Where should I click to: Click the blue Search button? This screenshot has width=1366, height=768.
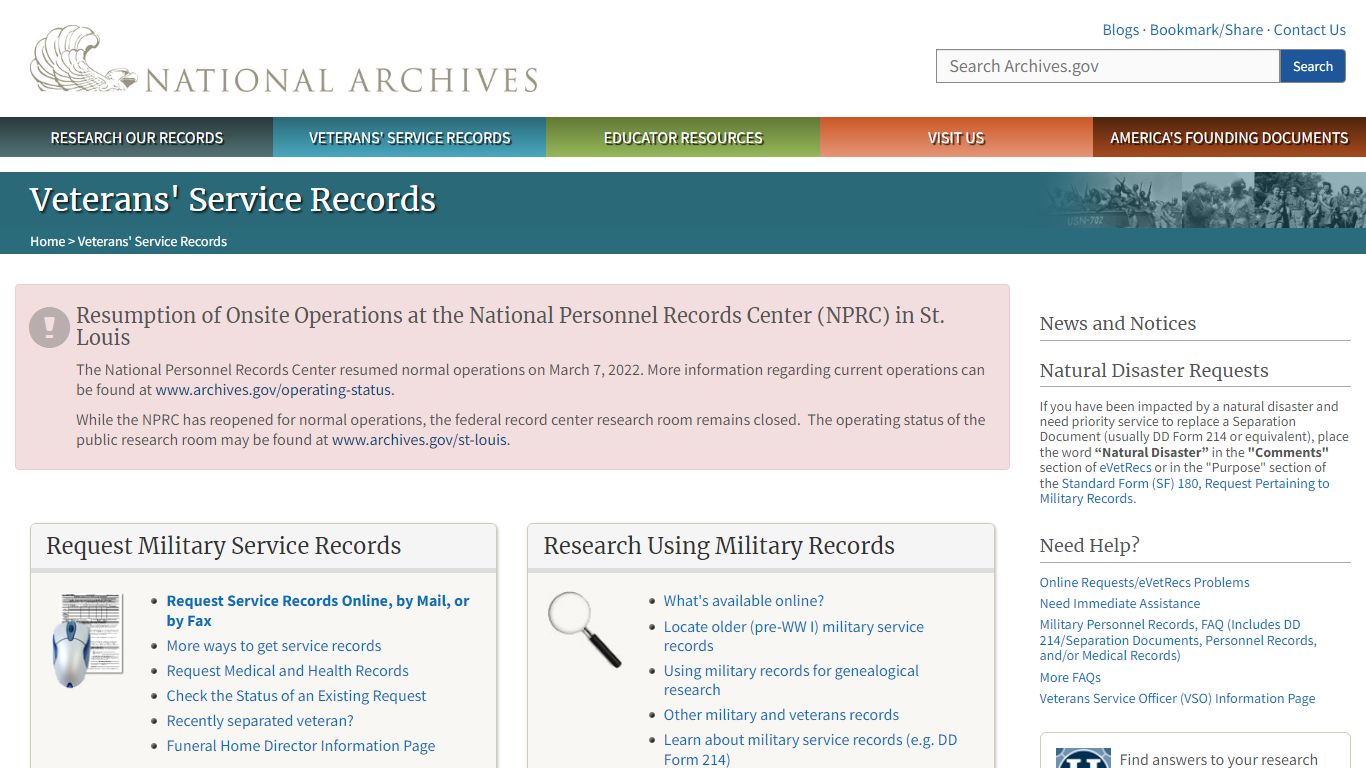pos(1313,66)
